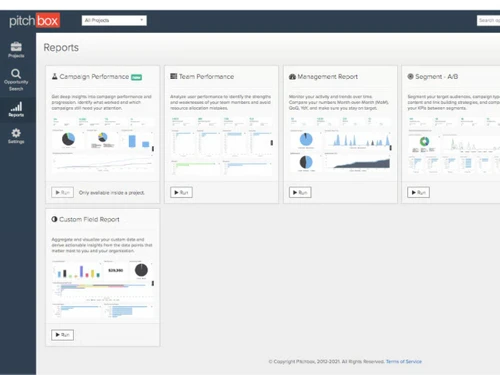Click the Team Performance table icon

click(174, 76)
